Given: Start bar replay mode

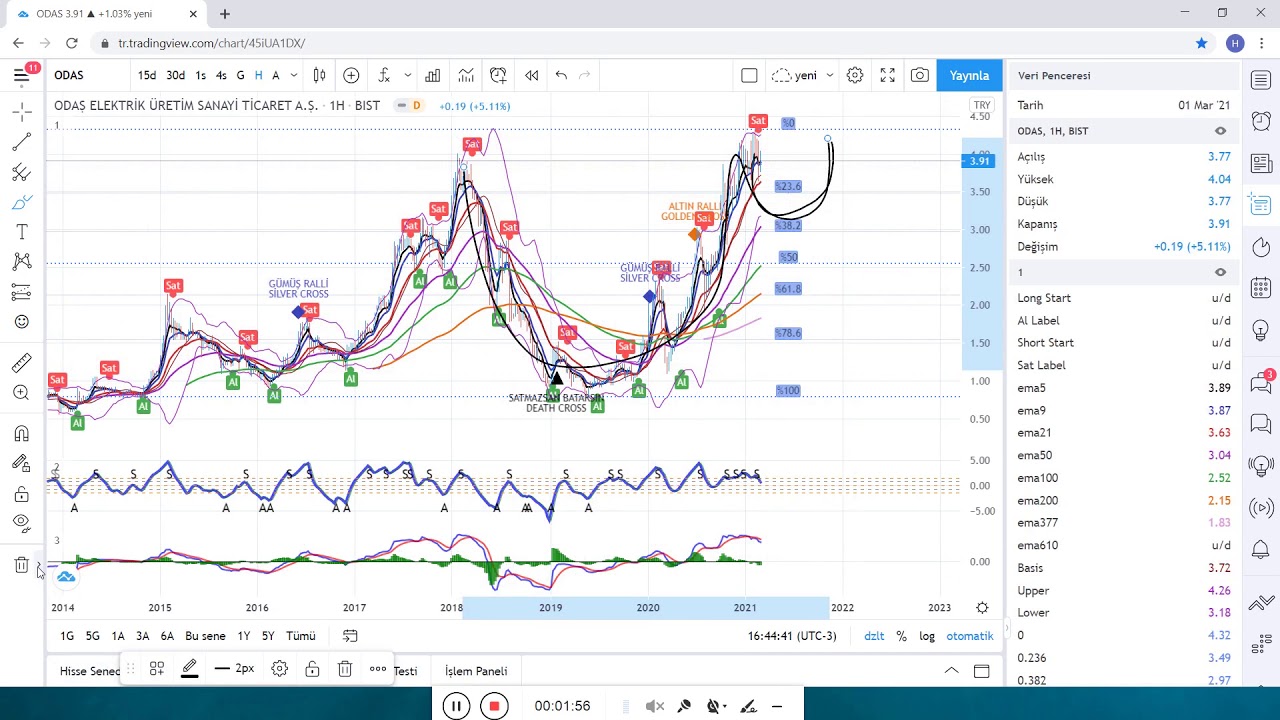Looking at the screenshot, I should [x=532, y=75].
